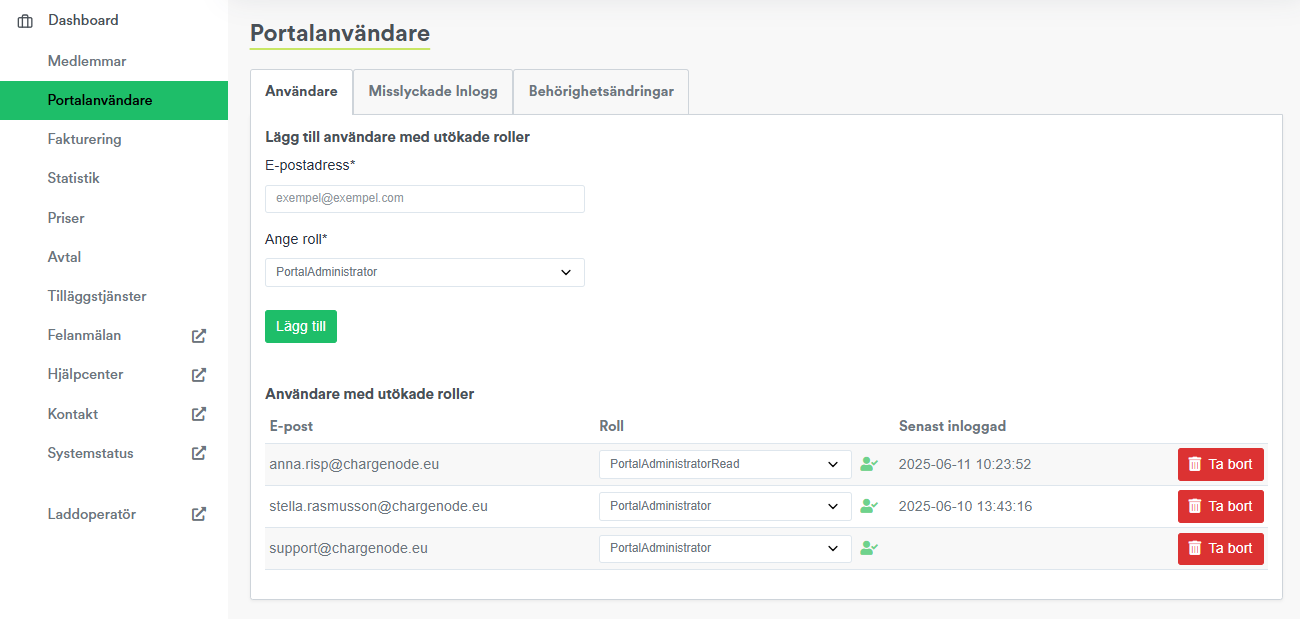Expand role dropdown for anna.risp@chargenode.eu
The width and height of the screenshot is (1300, 619).
click(724, 464)
